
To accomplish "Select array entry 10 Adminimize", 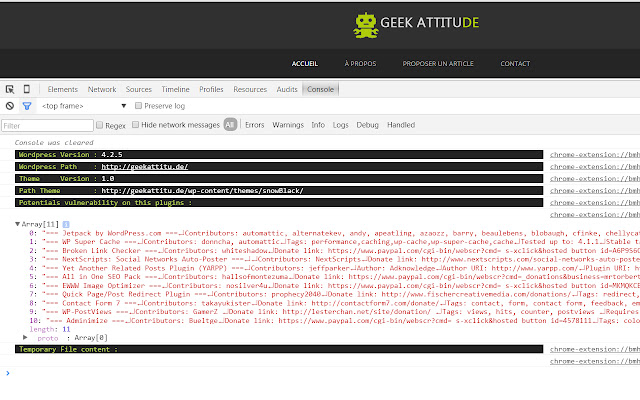I will [335, 321].
